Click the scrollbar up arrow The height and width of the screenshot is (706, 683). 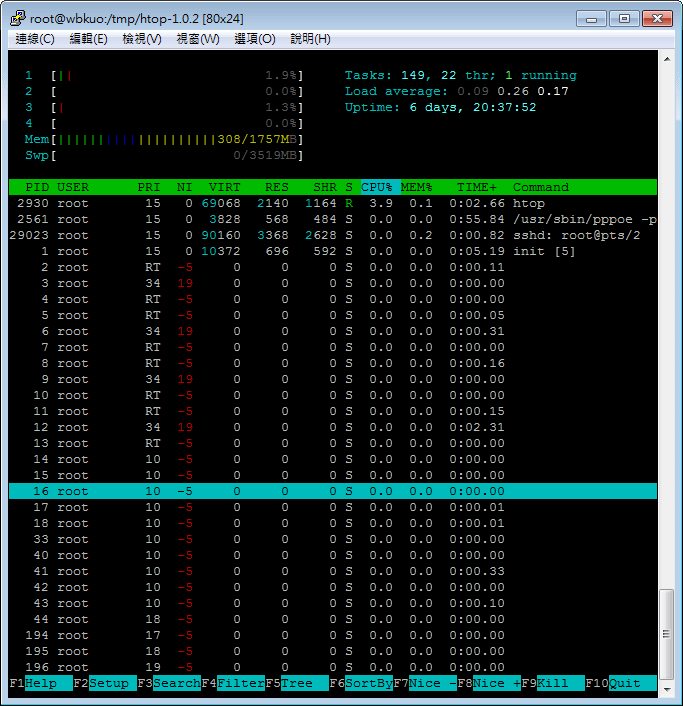(x=667, y=59)
